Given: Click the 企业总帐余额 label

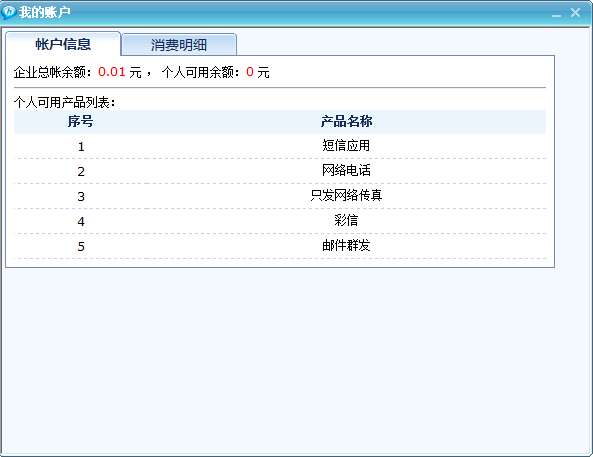Looking at the screenshot, I should tap(50, 72).
